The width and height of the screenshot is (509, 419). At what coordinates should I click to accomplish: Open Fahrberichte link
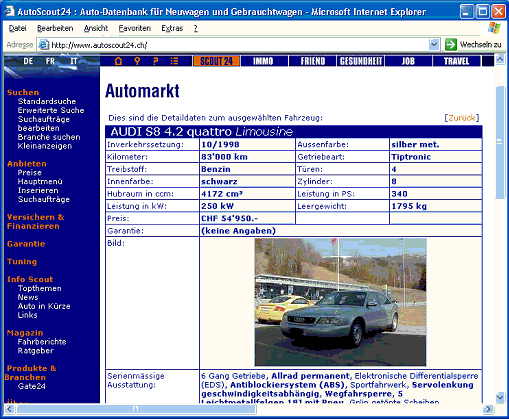42,342
